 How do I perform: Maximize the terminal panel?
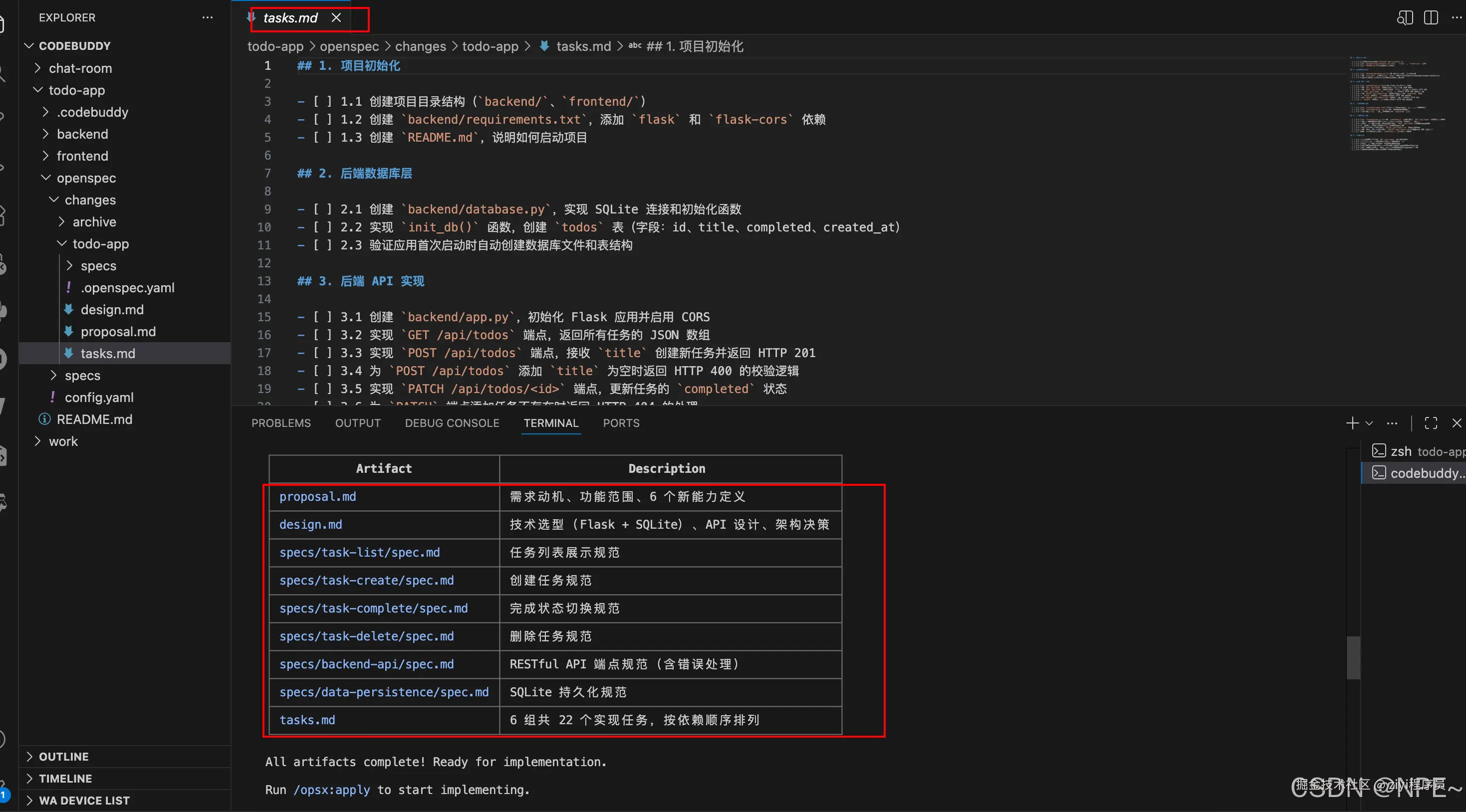click(x=1431, y=423)
